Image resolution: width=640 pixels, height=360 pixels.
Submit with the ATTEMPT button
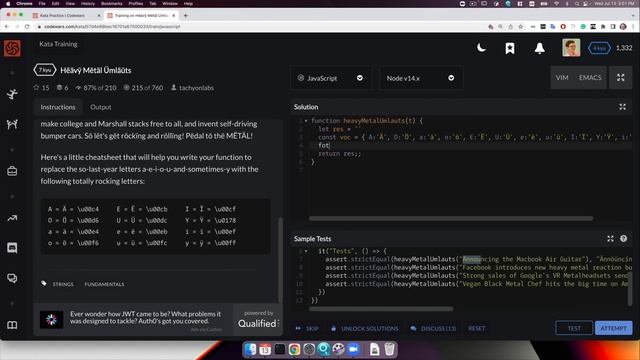point(613,328)
